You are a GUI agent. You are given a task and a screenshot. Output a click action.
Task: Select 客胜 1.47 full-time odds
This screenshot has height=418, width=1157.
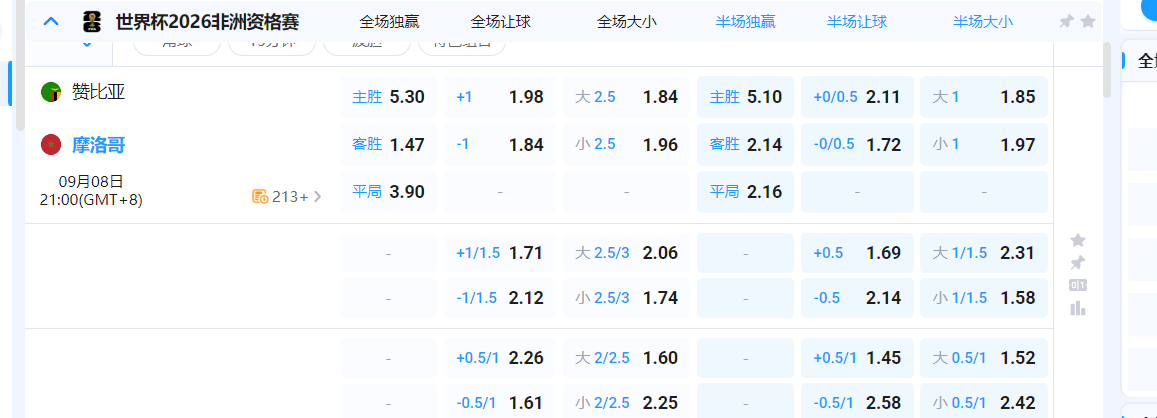tap(388, 144)
